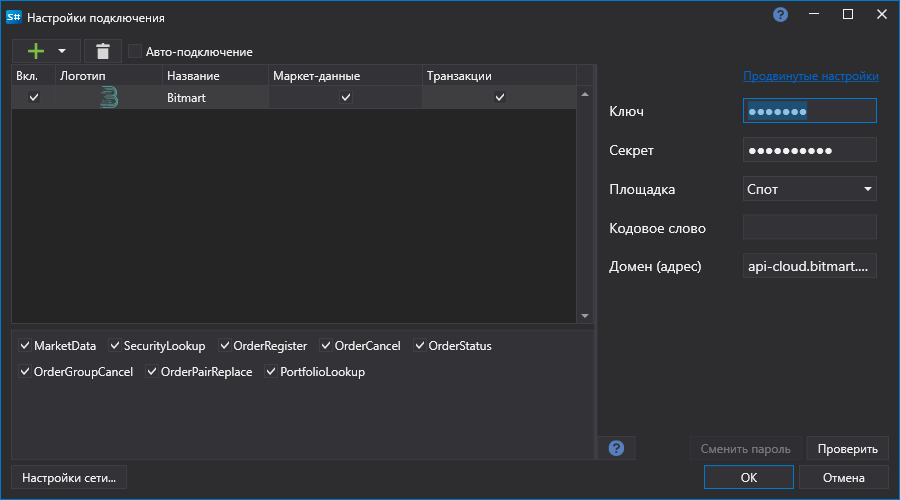This screenshot has height=500, width=900.
Task: Click the Логотип column header
Action: (x=108, y=76)
